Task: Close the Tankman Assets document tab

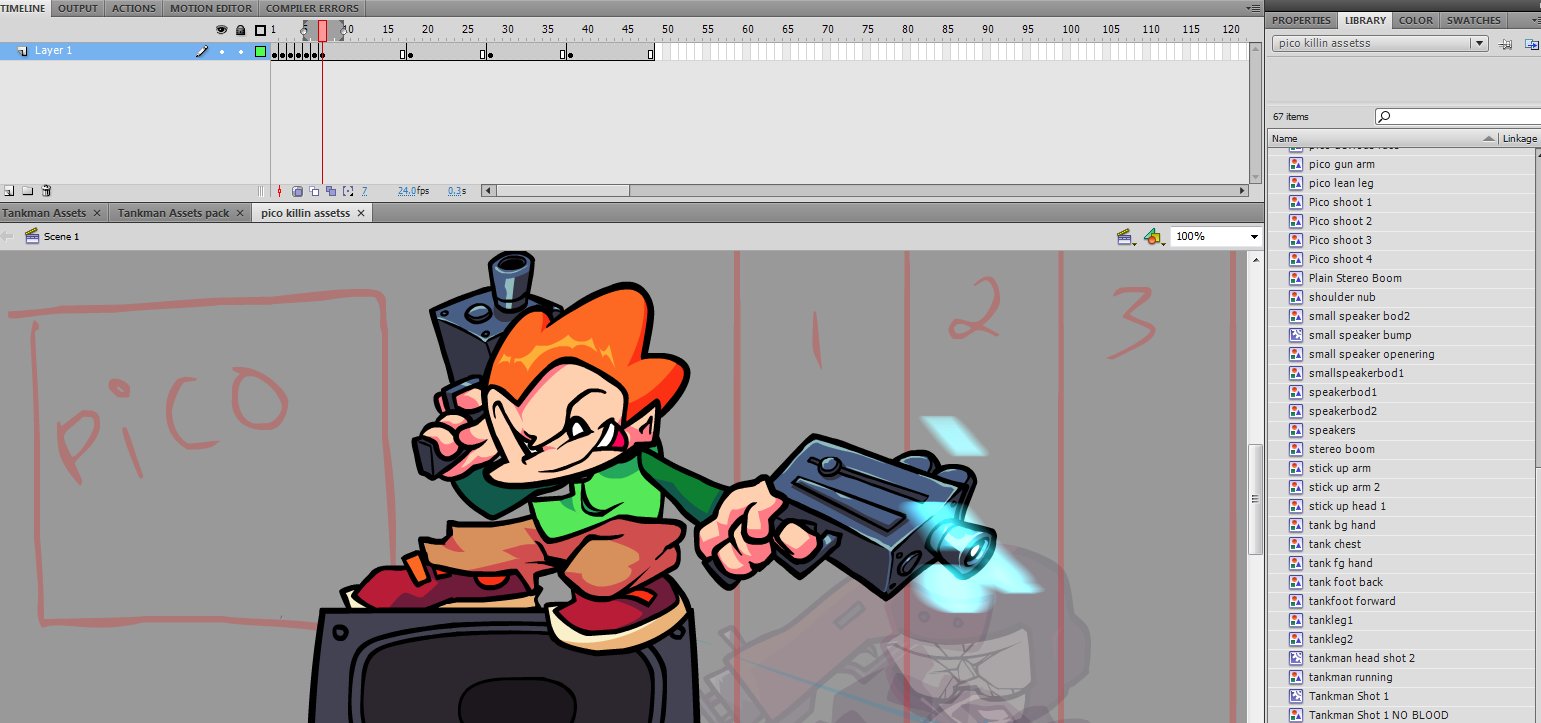Action: (97, 213)
